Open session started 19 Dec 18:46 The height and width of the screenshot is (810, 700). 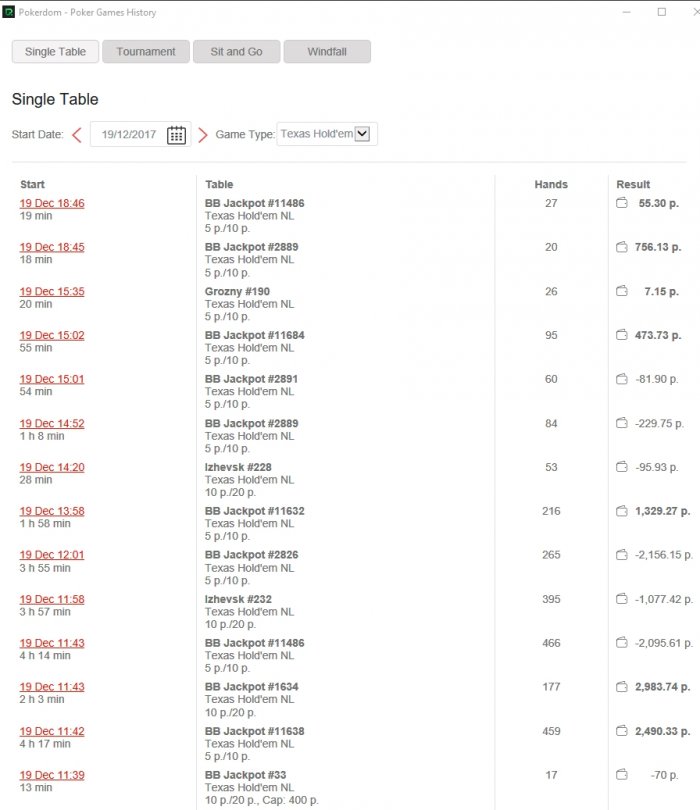52,203
